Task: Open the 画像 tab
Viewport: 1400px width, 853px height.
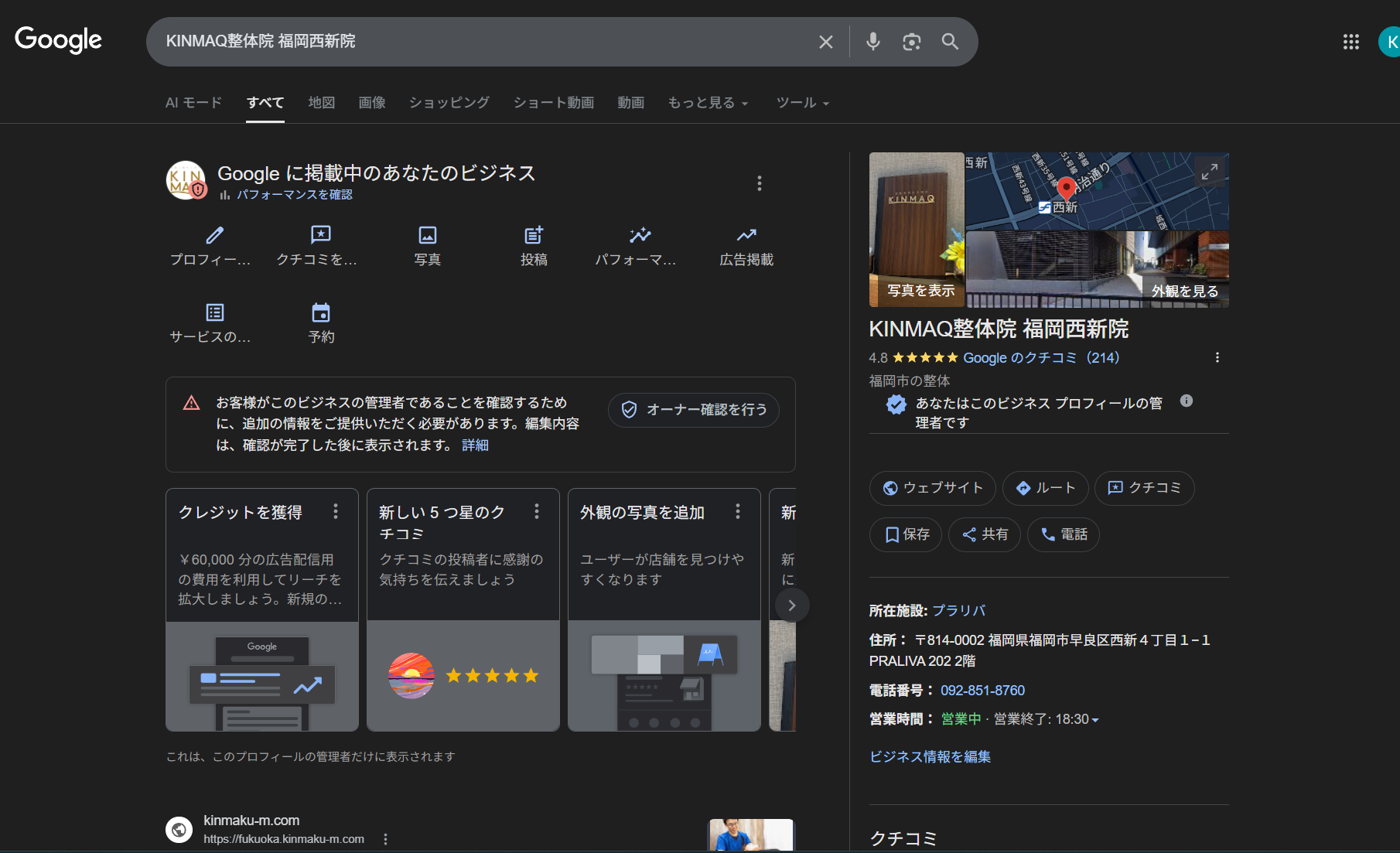Action: (x=372, y=103)
